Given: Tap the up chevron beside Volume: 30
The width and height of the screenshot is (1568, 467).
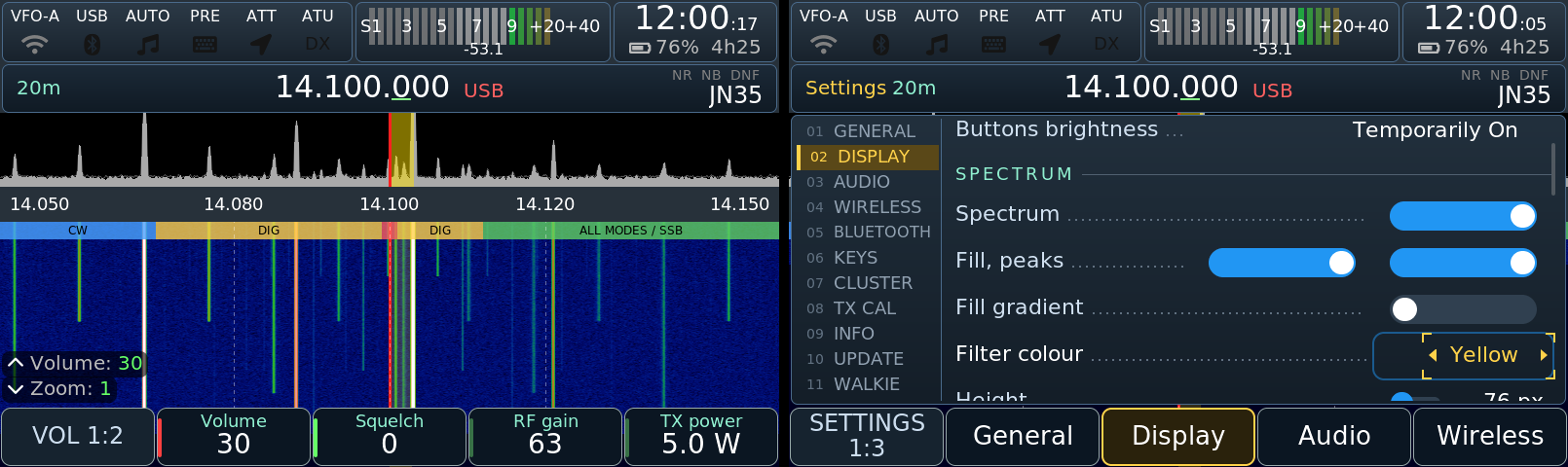Looking at the screenshot, I should click(x=16, y=363).
